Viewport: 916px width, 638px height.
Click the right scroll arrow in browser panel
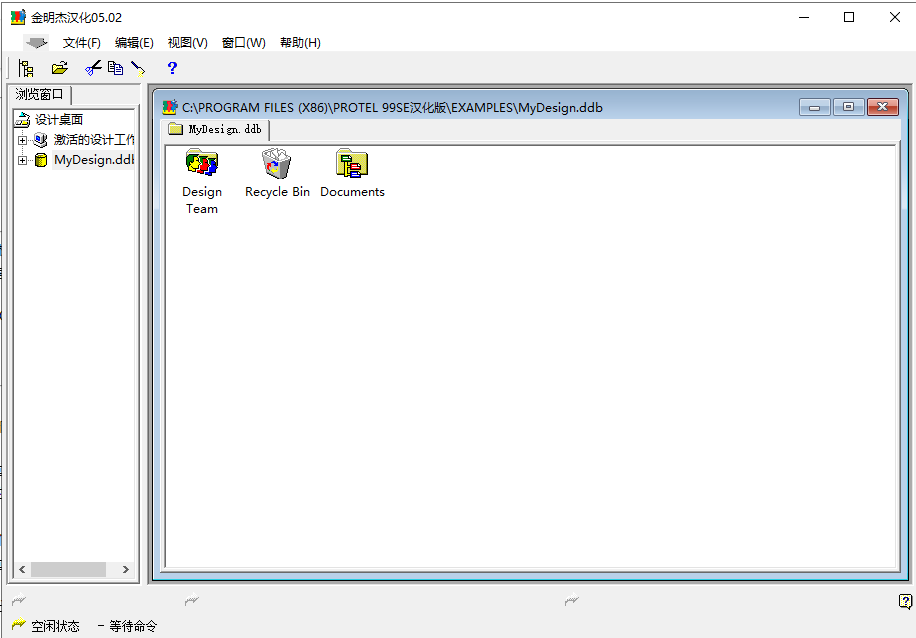coord(126,569)
